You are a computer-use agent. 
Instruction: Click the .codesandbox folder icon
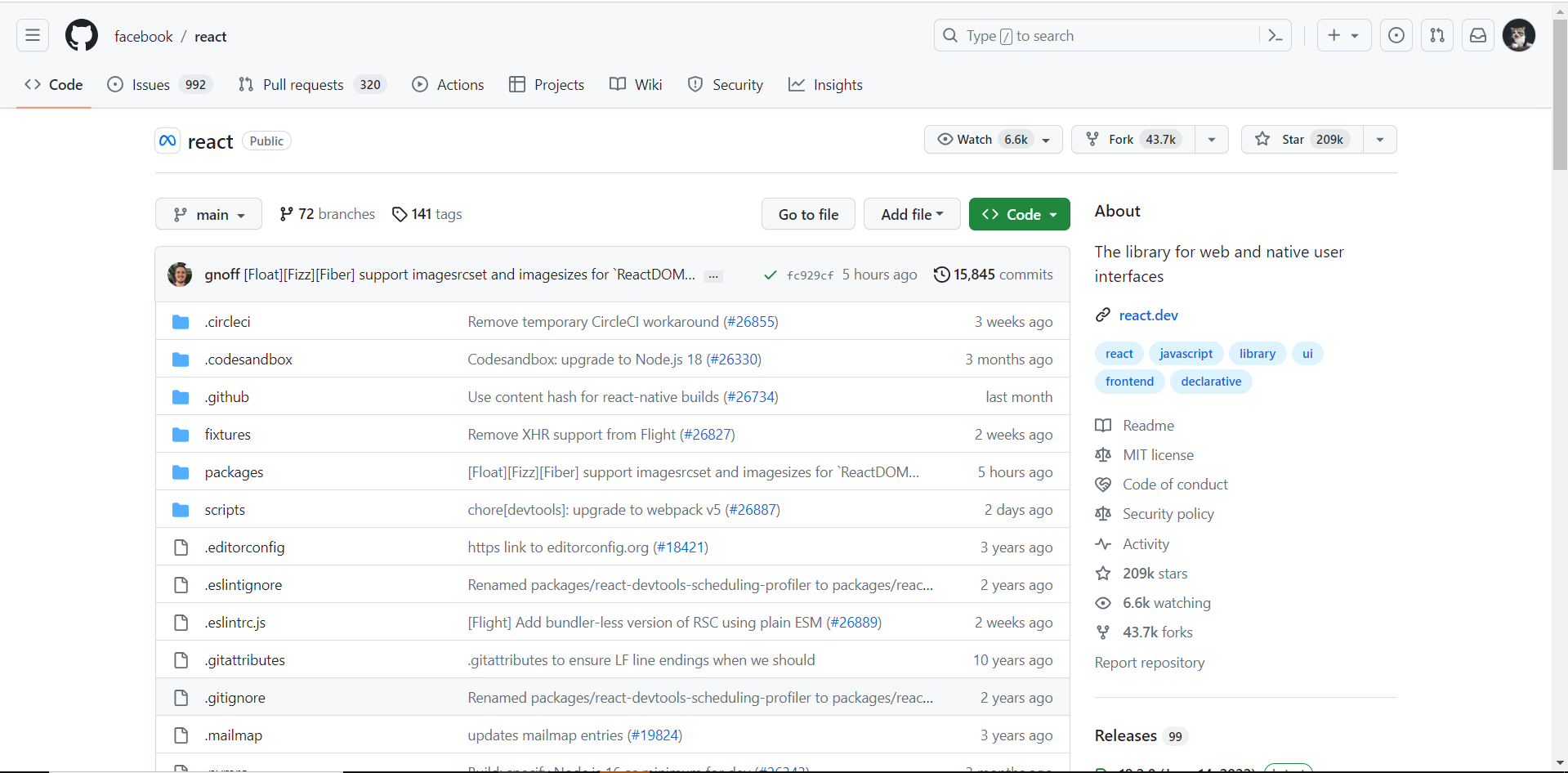point(181,360)
